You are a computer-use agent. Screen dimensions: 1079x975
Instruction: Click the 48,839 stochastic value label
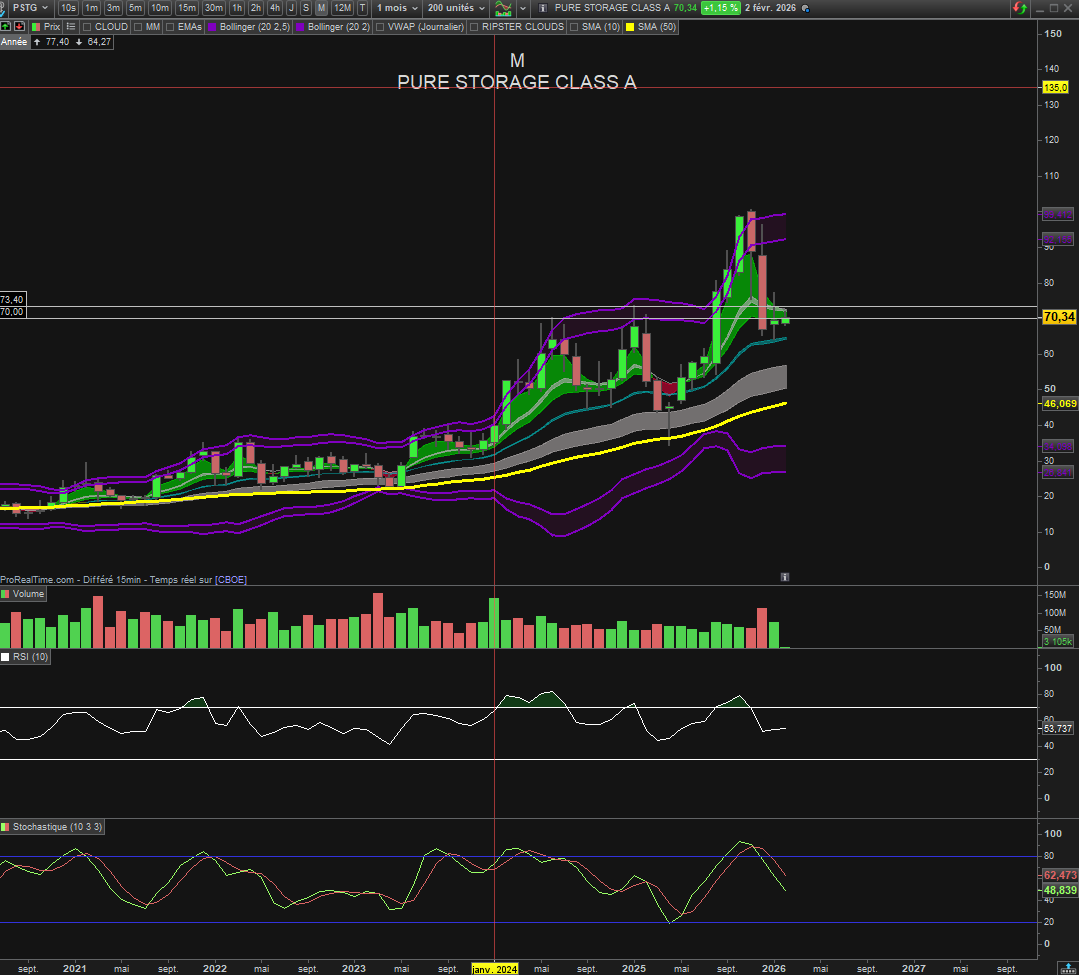click(1060, 890)
